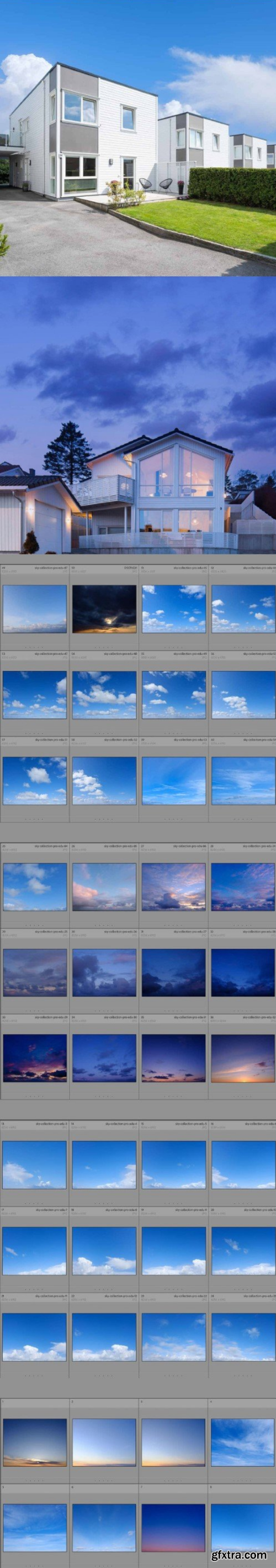This screenshot has height=1568, width=276.
Task: Click rating dots under cell 50 thumbnail
Action: point(104,647)
